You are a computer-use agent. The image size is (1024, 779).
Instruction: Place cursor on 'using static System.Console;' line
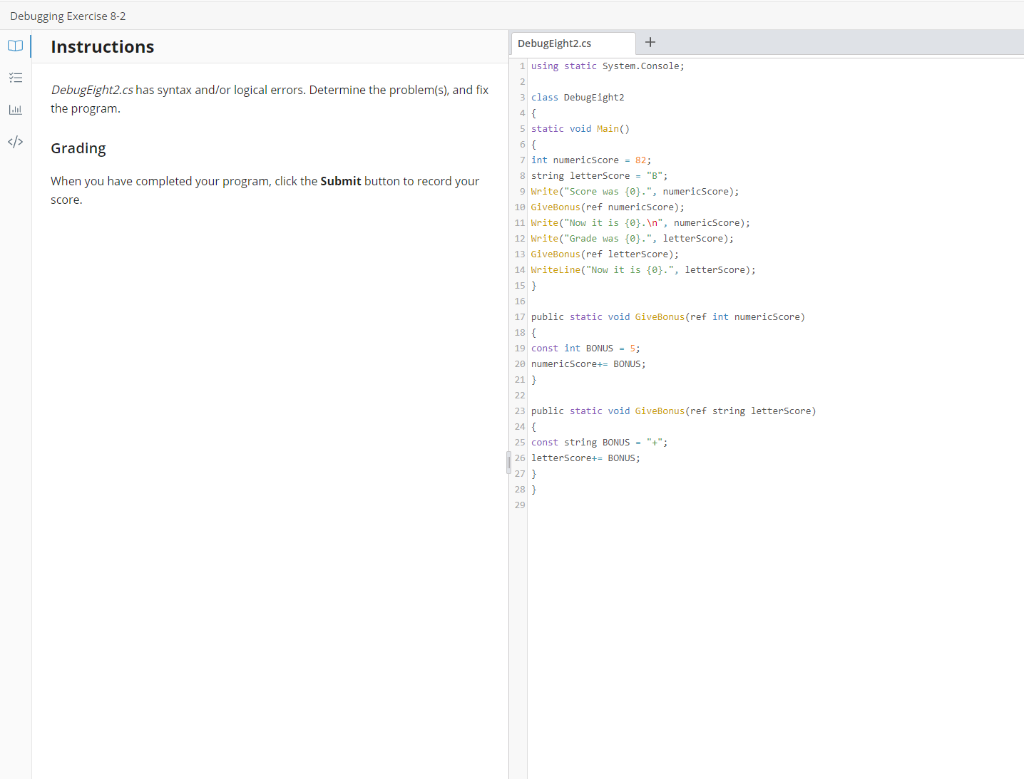point(607,66)
